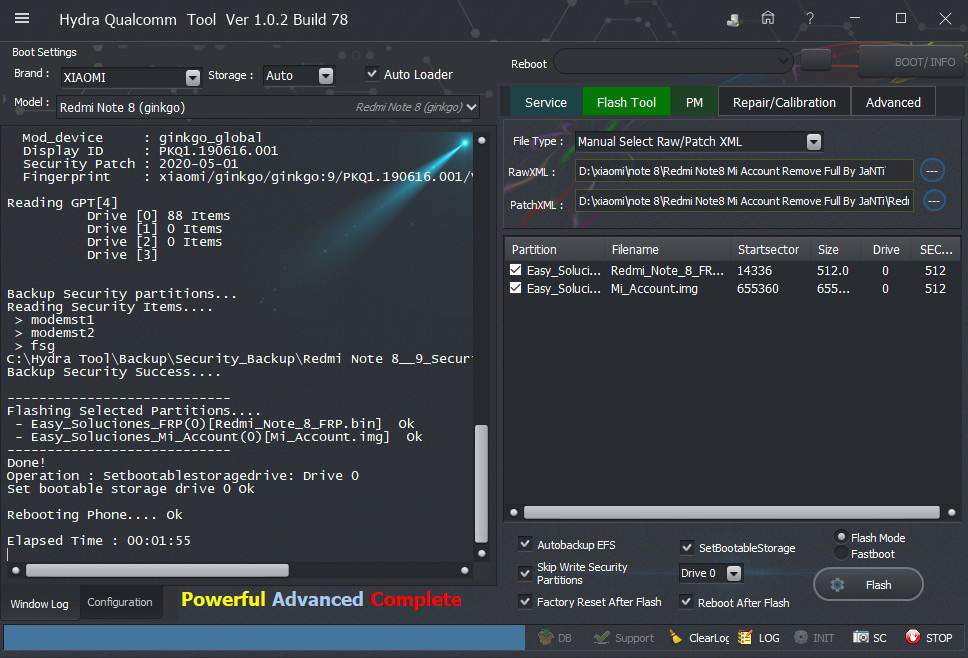Click the ClearLog broom icon
The height and width of the screenshot is (658, 968).
coord(676,637)
